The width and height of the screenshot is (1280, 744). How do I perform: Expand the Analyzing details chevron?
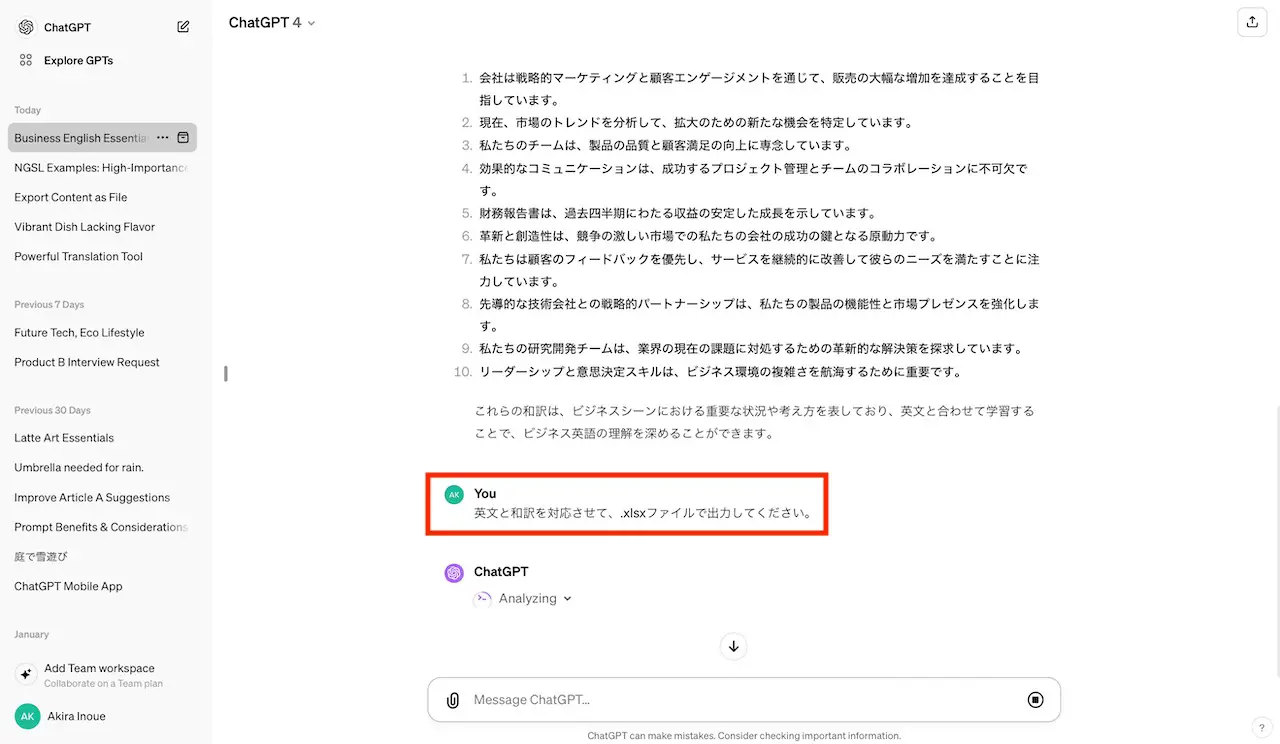[568, 599]
